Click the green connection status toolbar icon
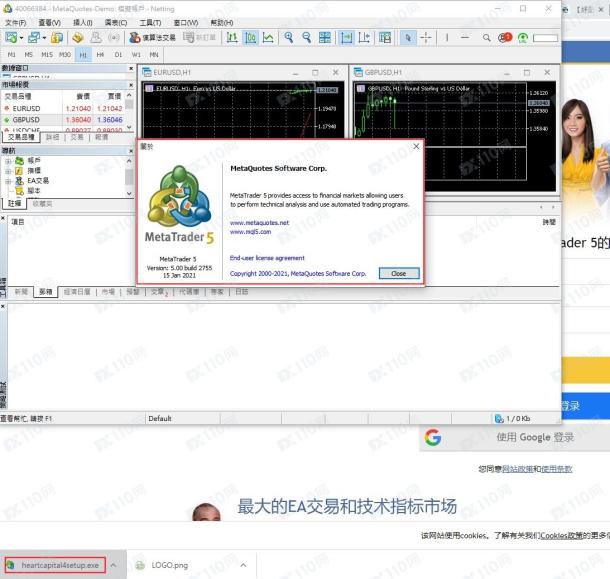This screenshot has height=579, width=610. tap(523, 38)
